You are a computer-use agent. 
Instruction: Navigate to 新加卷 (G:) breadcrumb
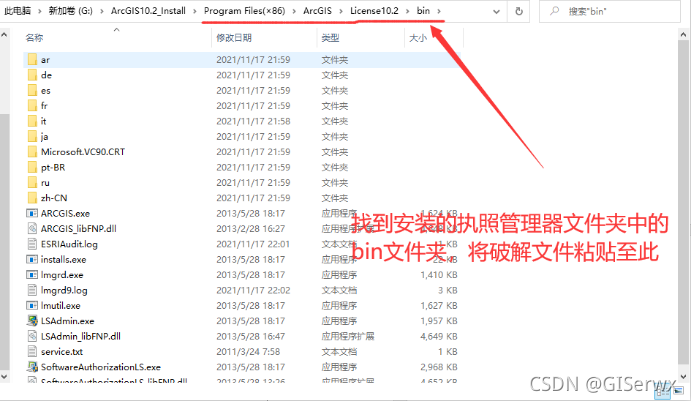(71, 11)
